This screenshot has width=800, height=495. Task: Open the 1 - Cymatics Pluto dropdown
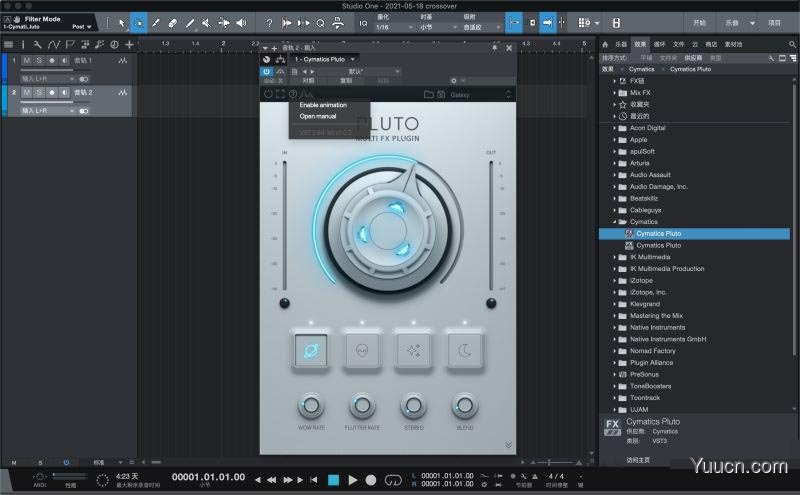point(324,59)
